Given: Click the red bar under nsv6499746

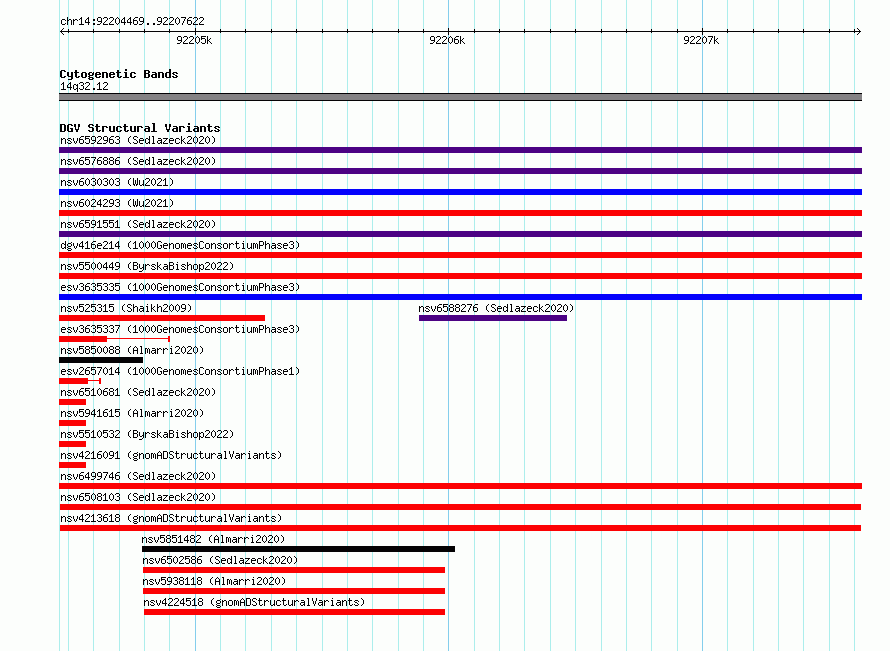Looking at the screenshot, I should pyautogui.click(x=460, y=486).
